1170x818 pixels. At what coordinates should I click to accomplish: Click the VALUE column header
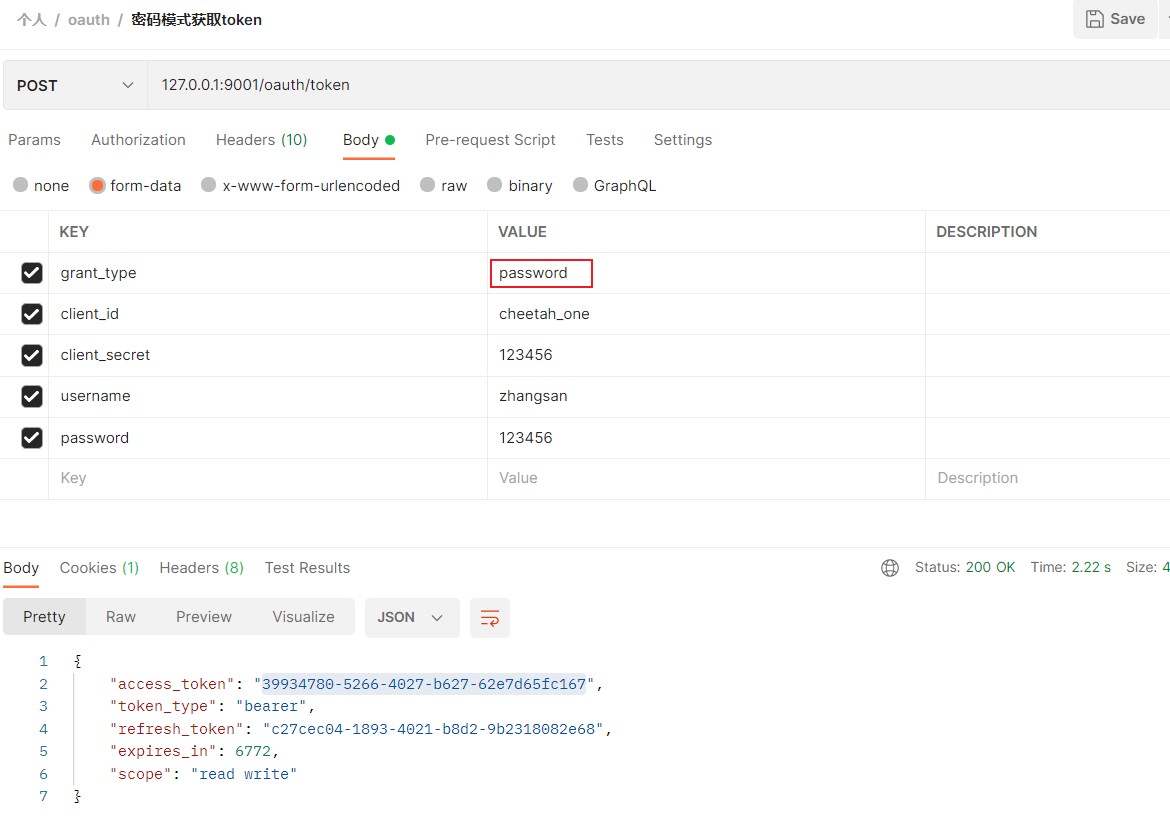coord(522,232)
